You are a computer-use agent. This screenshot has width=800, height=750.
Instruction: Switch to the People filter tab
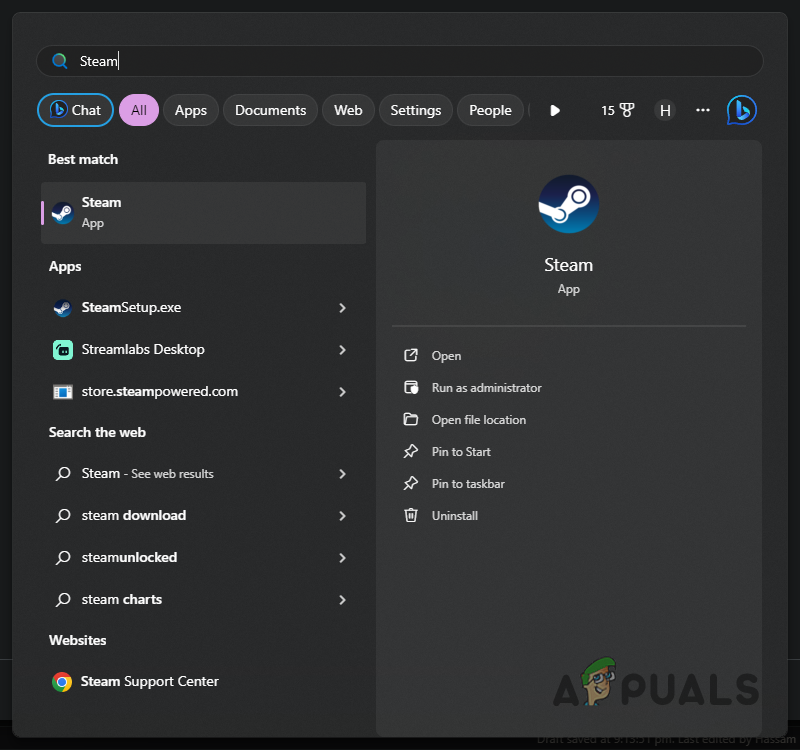pyautogui.click(x=490, y=110)
